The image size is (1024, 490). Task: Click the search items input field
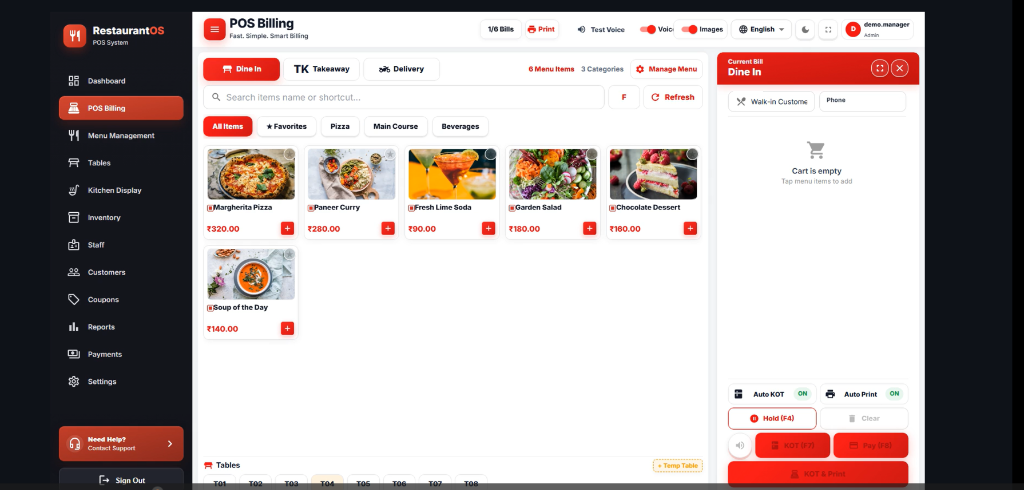[x=404, y=97]
